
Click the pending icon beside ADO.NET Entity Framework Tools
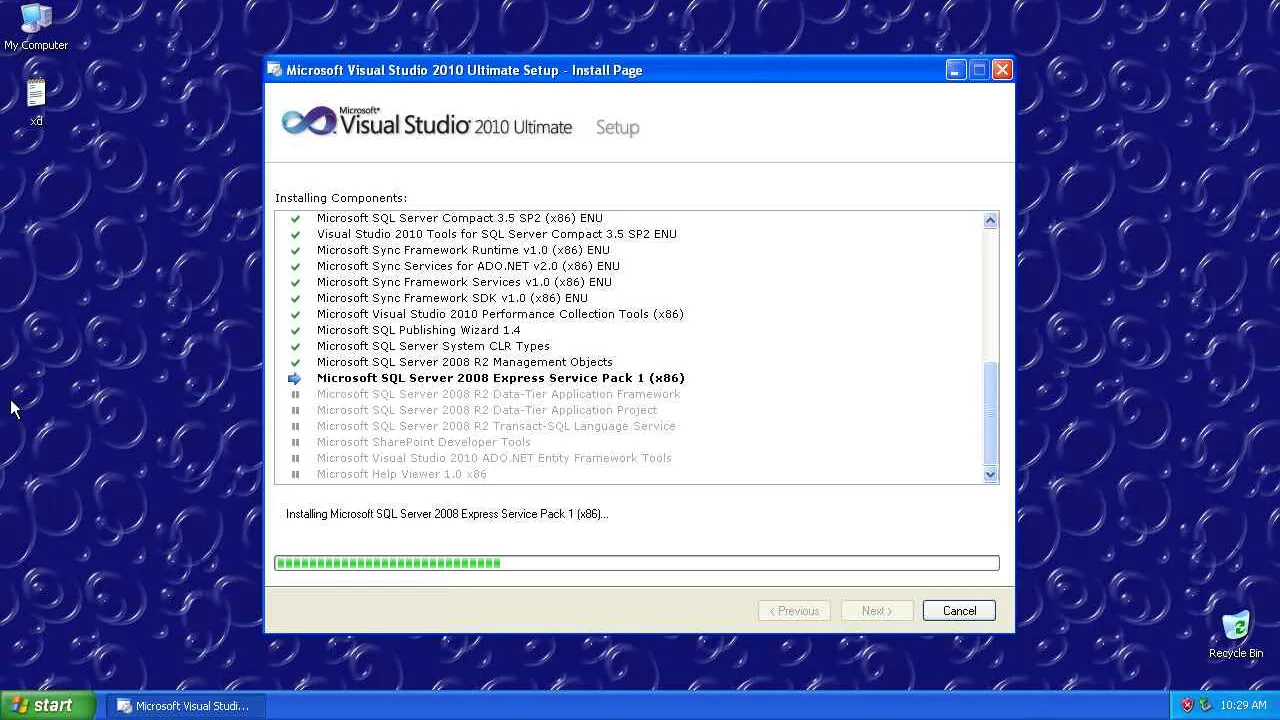coord(295,458)
